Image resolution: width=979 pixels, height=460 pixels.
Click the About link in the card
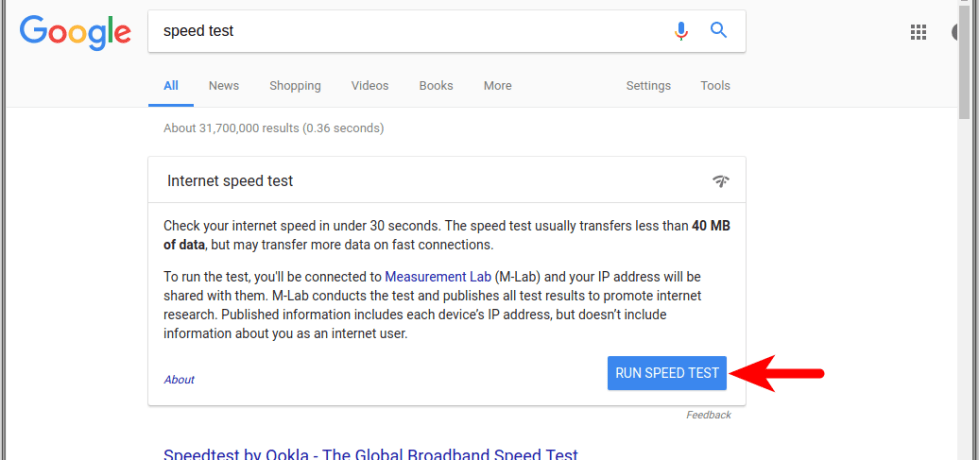(x=179, y=380)
